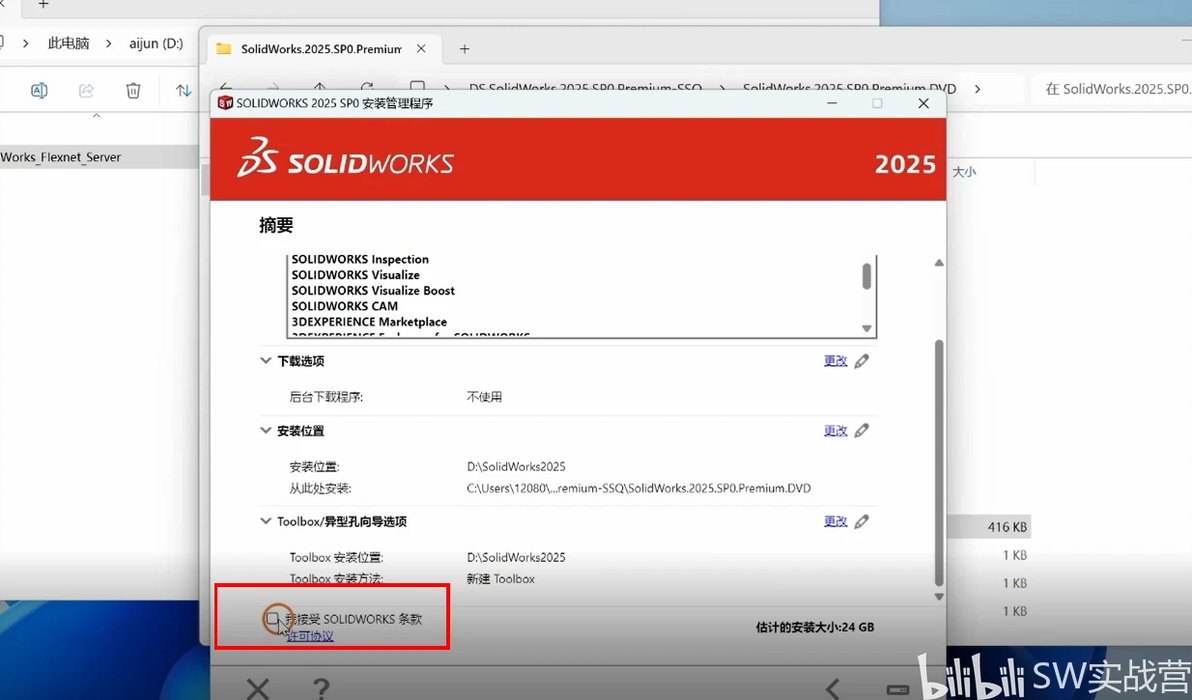This screenshot has height=700, width=1192.
Task: Click the 更改 link for 下载选项
Action: click(x=835, y=361)
